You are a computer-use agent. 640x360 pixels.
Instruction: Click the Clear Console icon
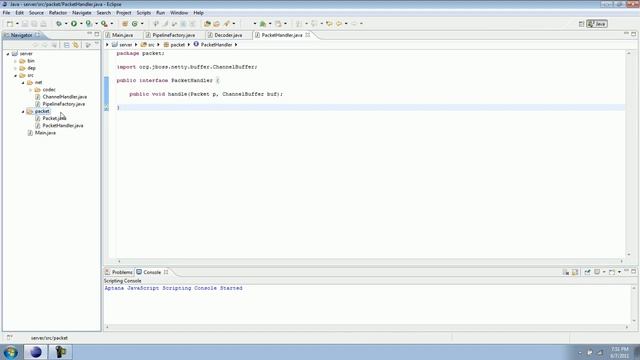coord(566,272)
